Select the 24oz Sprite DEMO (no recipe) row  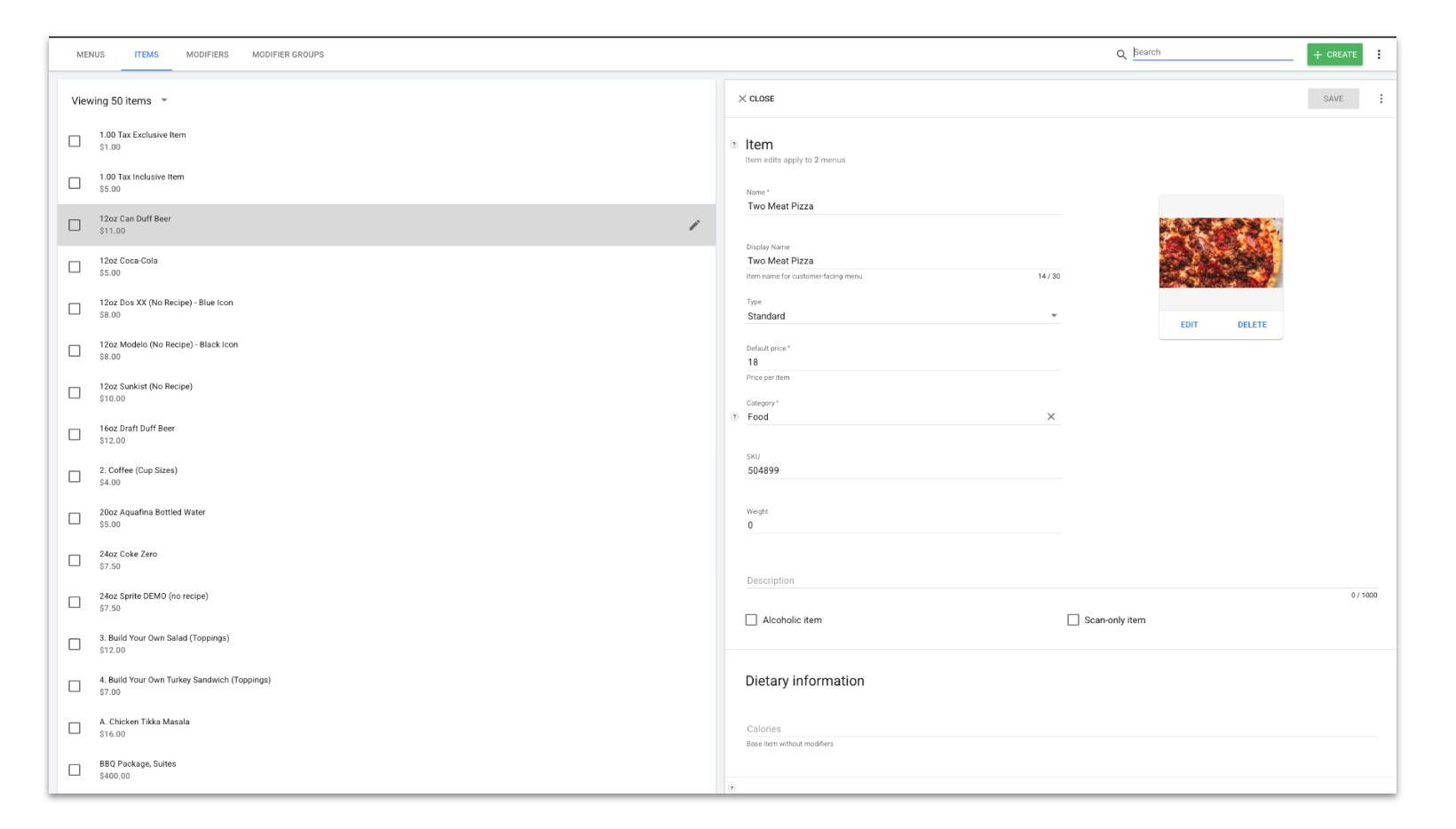pyautogui.click(x=386, y=602)
